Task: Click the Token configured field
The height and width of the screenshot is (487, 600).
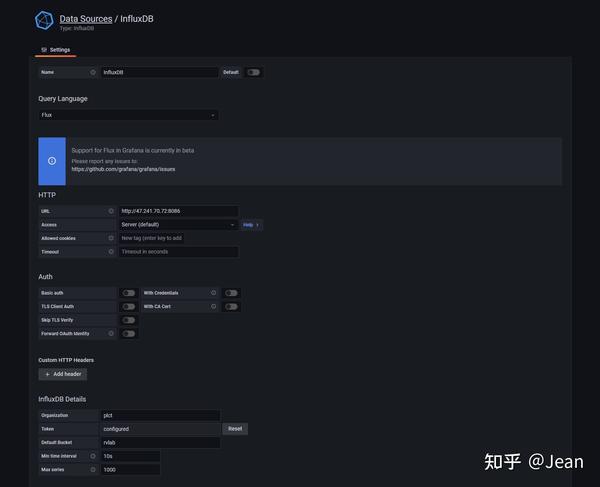Action: (160, 429)
